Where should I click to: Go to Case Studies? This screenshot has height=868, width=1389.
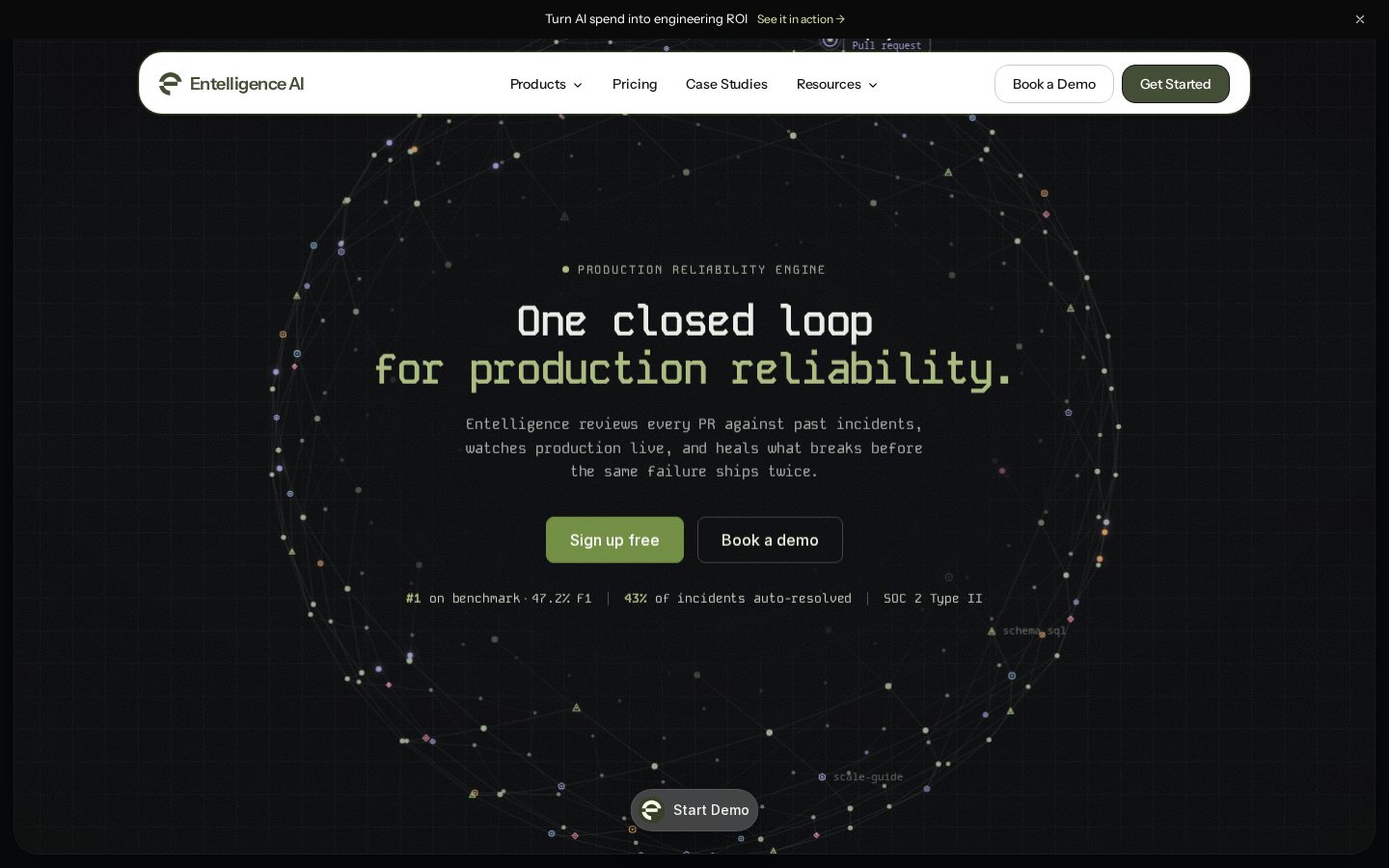click(726, 84)
